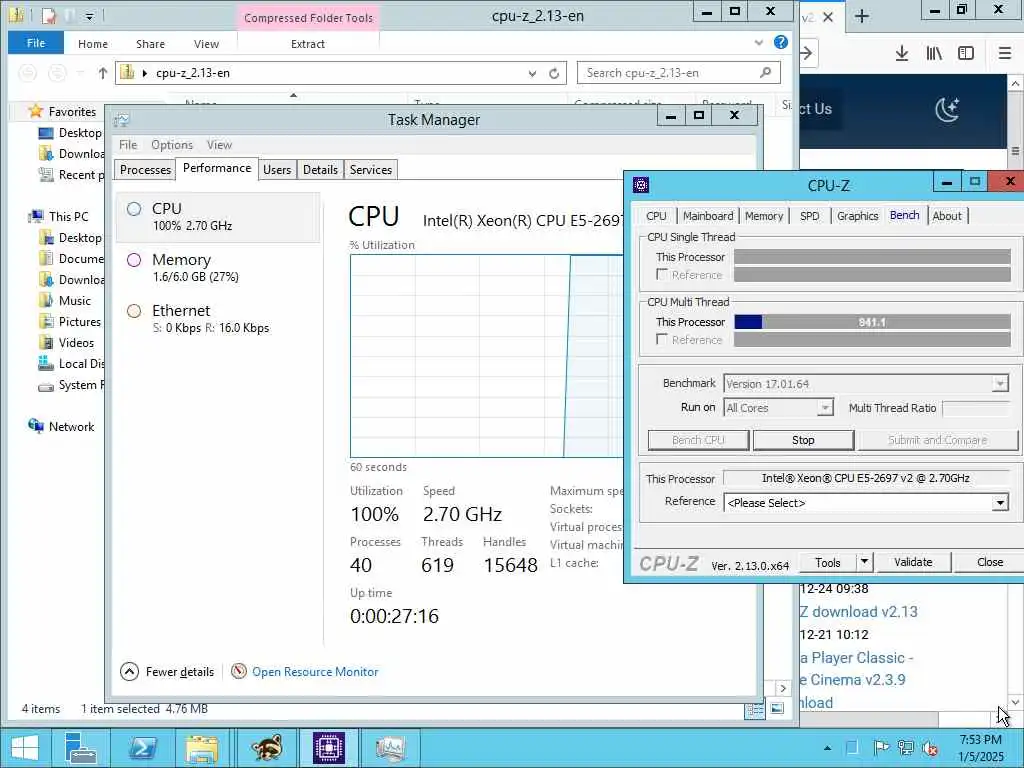Open the Reference processor dropdown

[1000, 503]
